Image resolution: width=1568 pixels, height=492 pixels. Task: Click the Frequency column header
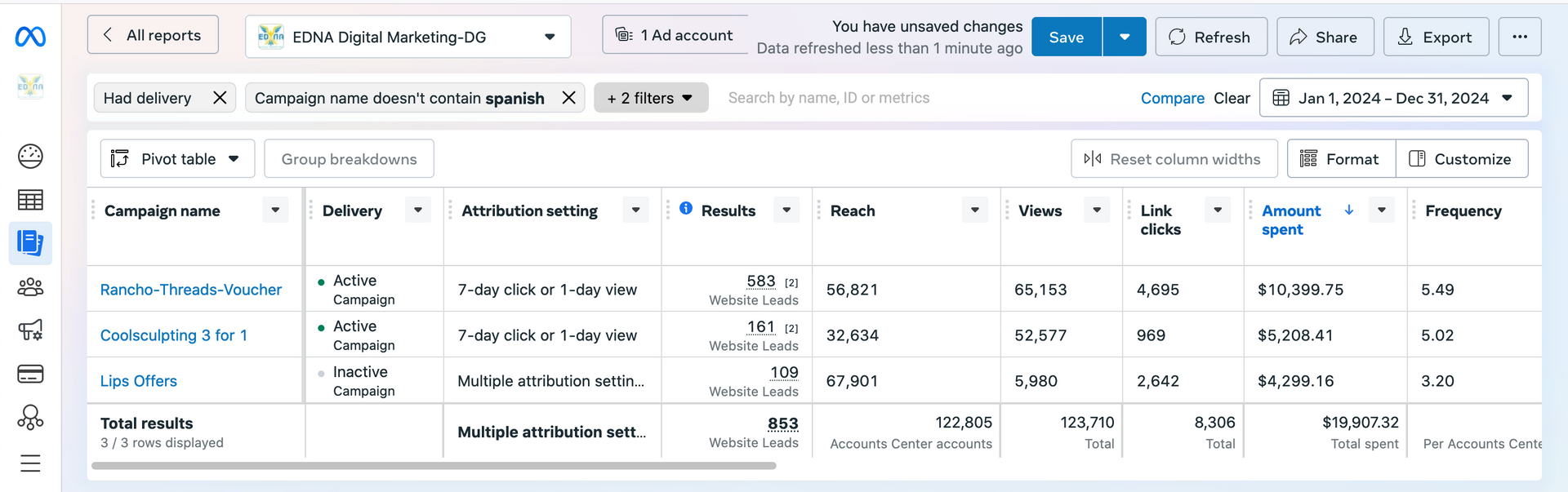click(x=1463, y=211)
